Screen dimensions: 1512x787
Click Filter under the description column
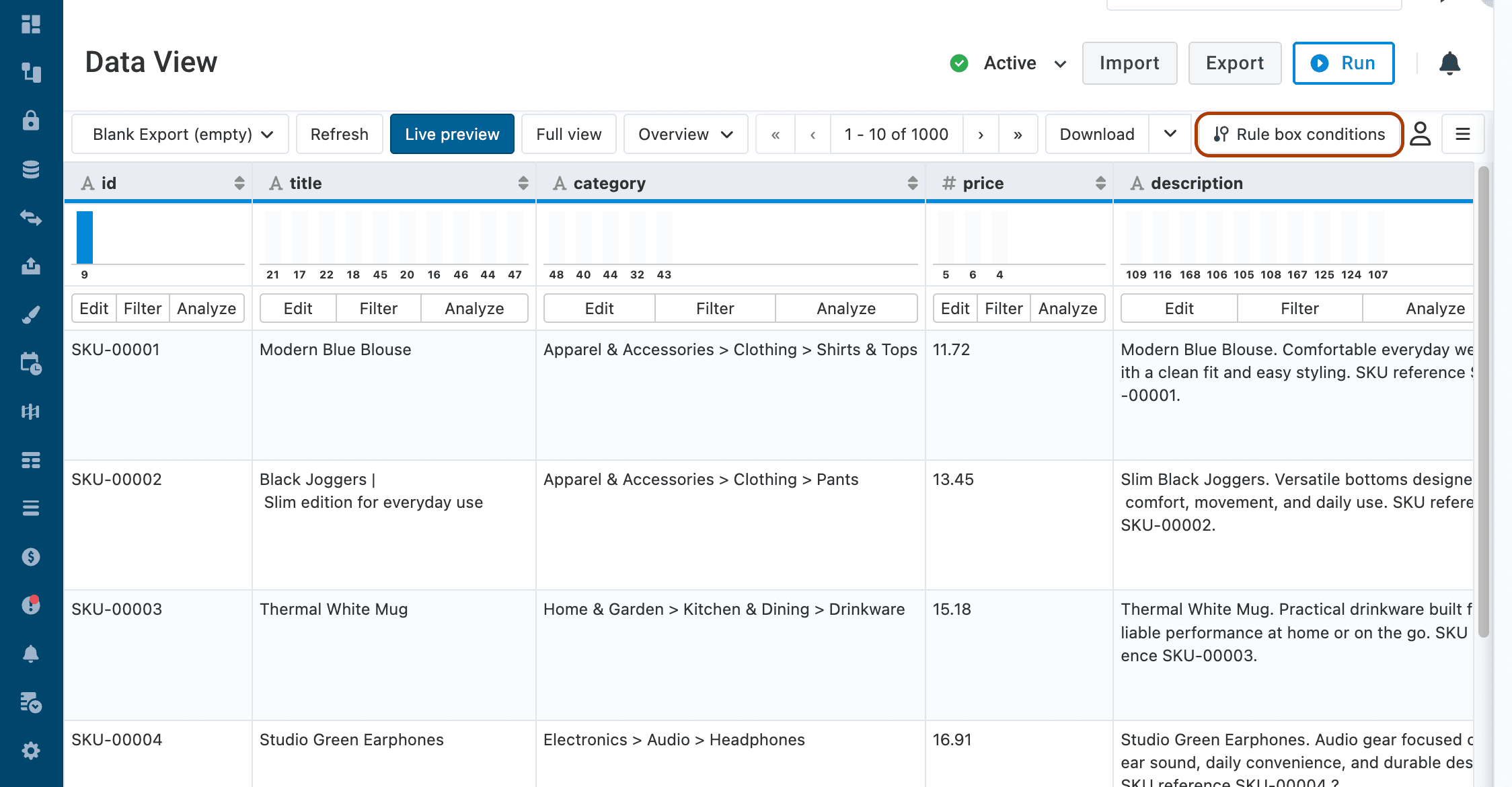point(1299,308)
